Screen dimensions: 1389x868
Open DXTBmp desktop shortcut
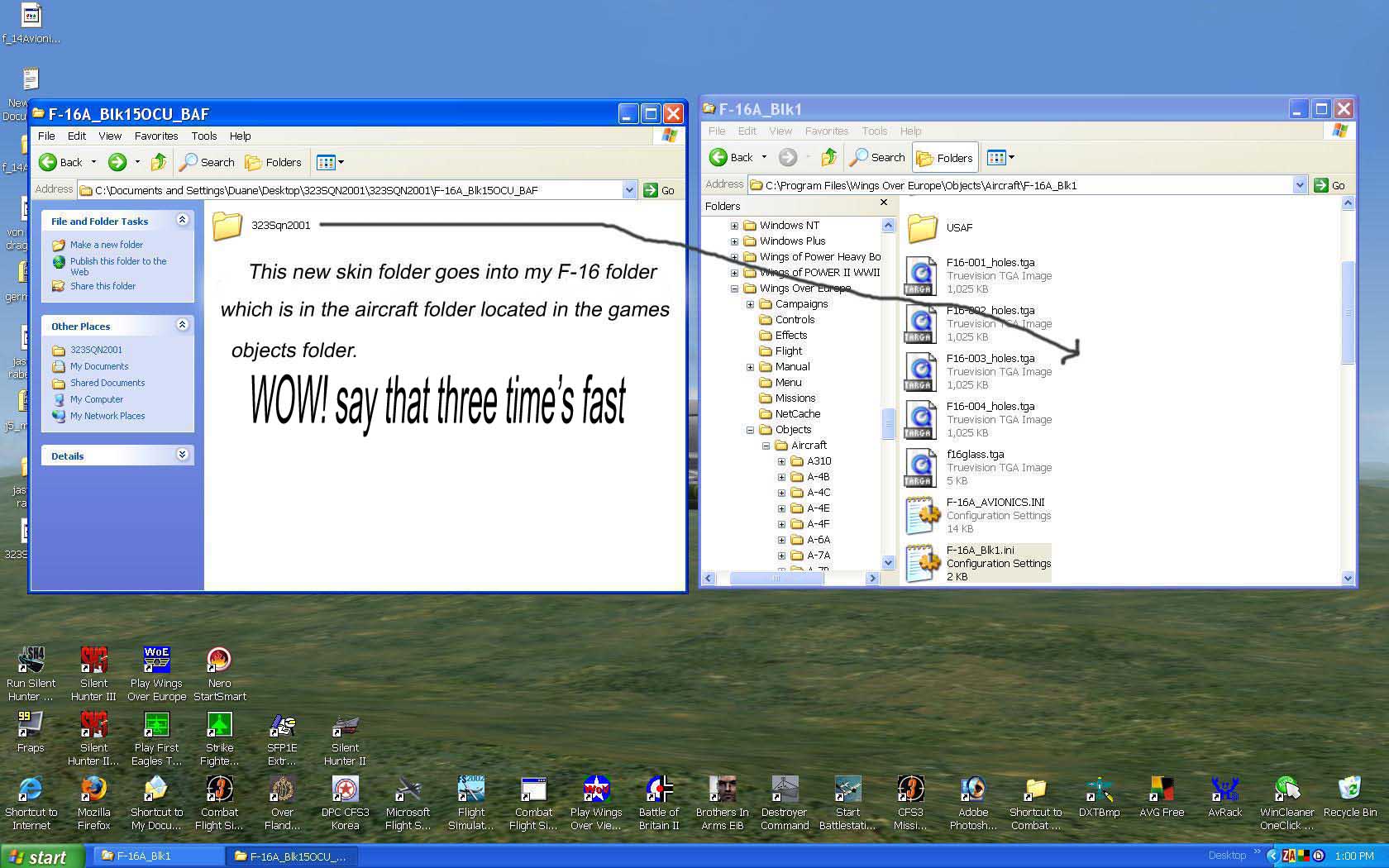pyautogui.click(x=1099, y=797)
